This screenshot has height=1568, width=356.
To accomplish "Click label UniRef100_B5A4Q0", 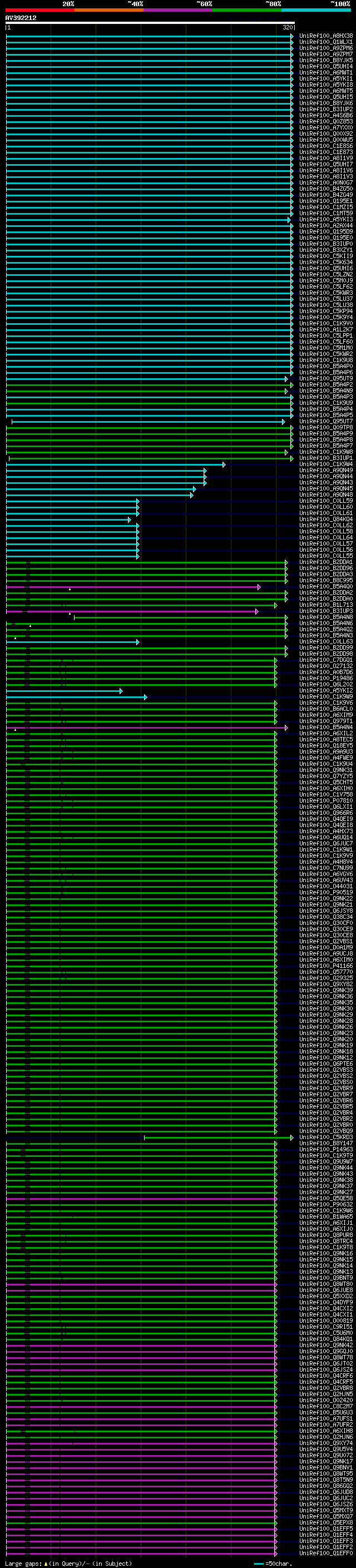I will (x=325, y=587).
